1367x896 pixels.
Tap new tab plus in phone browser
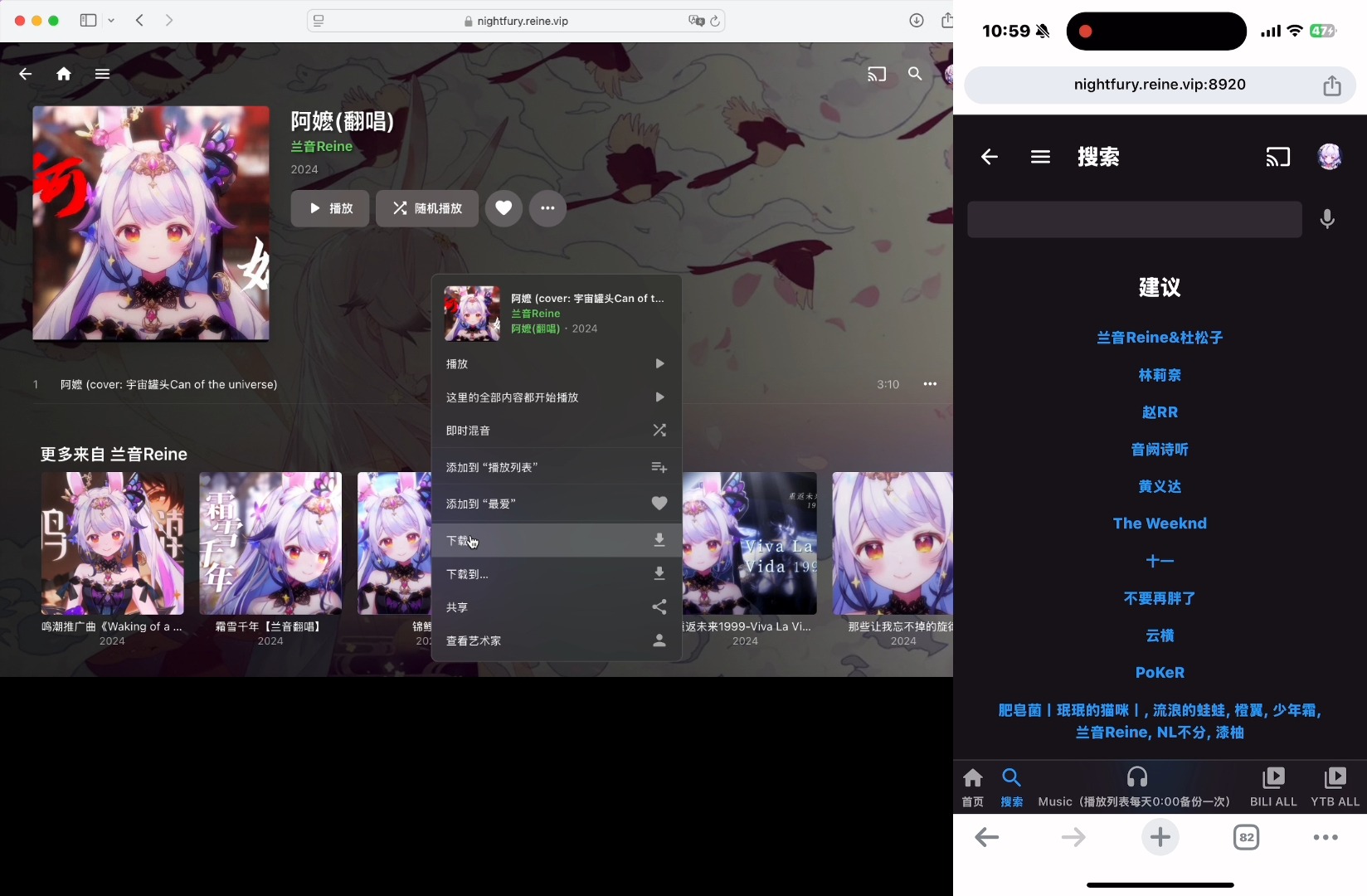1160,837
